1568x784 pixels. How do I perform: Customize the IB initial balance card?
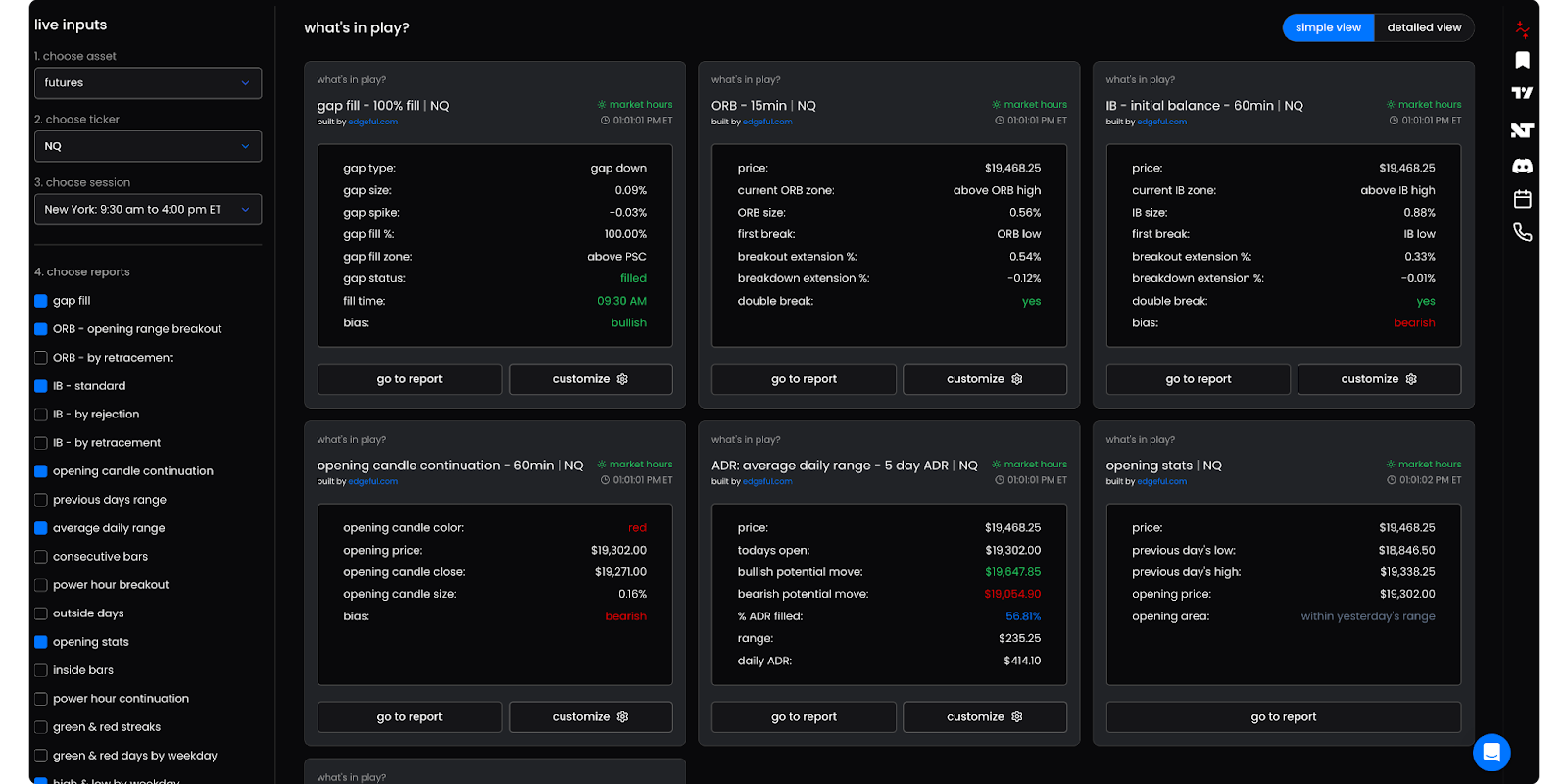[1379, 379]
